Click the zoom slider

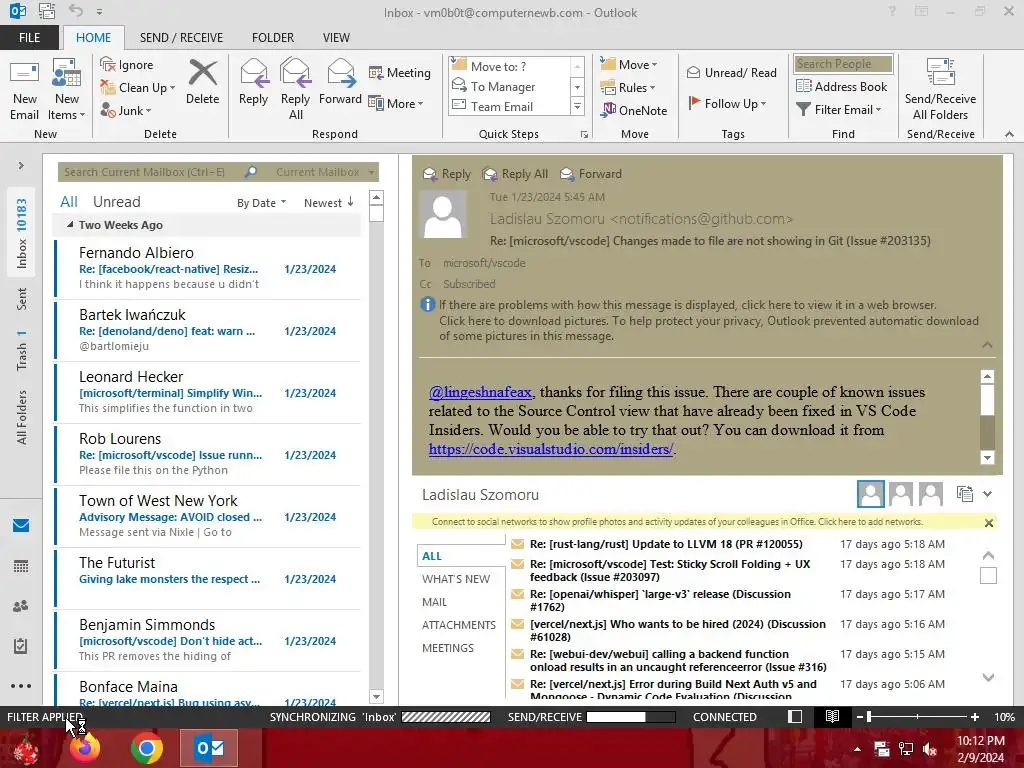918,717
